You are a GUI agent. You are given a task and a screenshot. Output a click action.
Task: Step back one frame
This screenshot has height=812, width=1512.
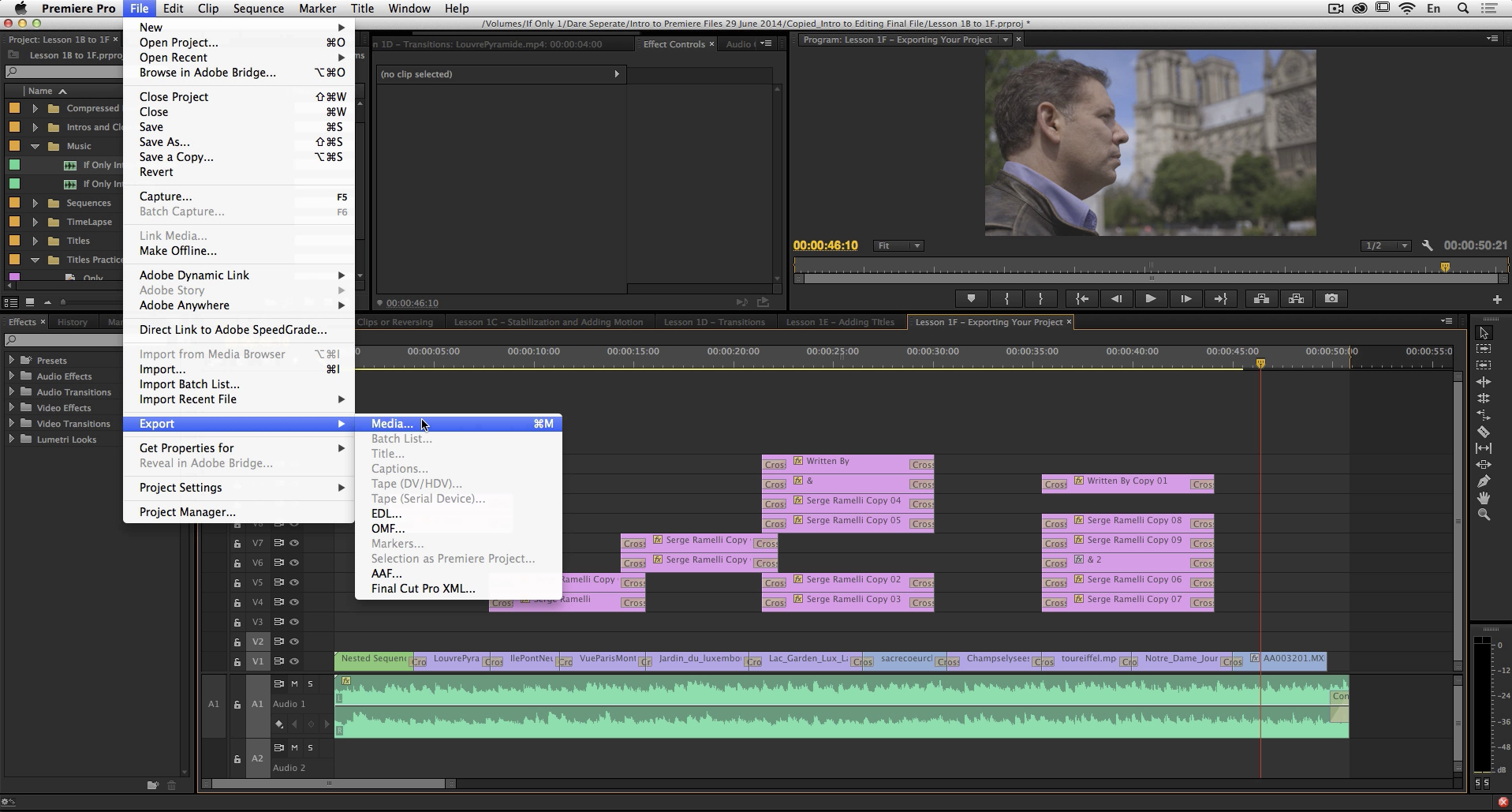[x=1116, y=298]
